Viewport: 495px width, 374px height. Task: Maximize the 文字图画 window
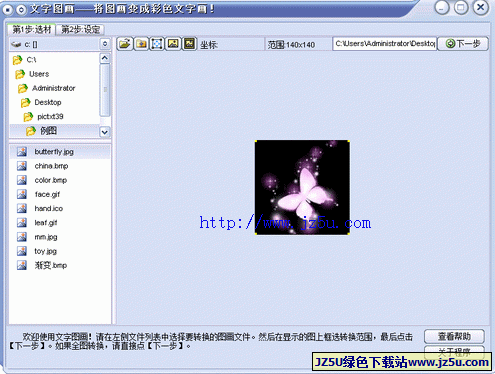click(461, 7)
